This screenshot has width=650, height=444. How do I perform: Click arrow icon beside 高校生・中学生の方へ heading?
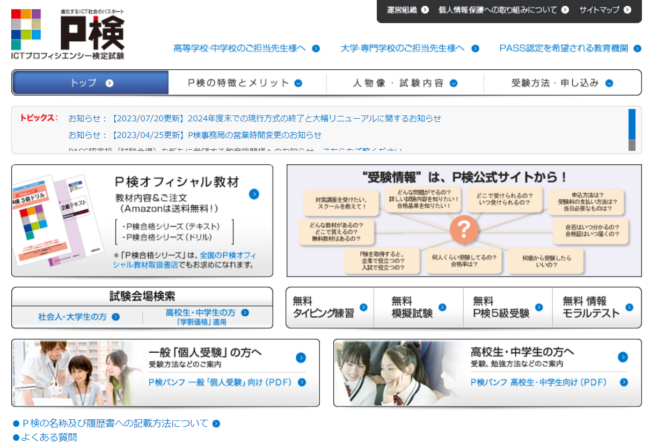623,357
